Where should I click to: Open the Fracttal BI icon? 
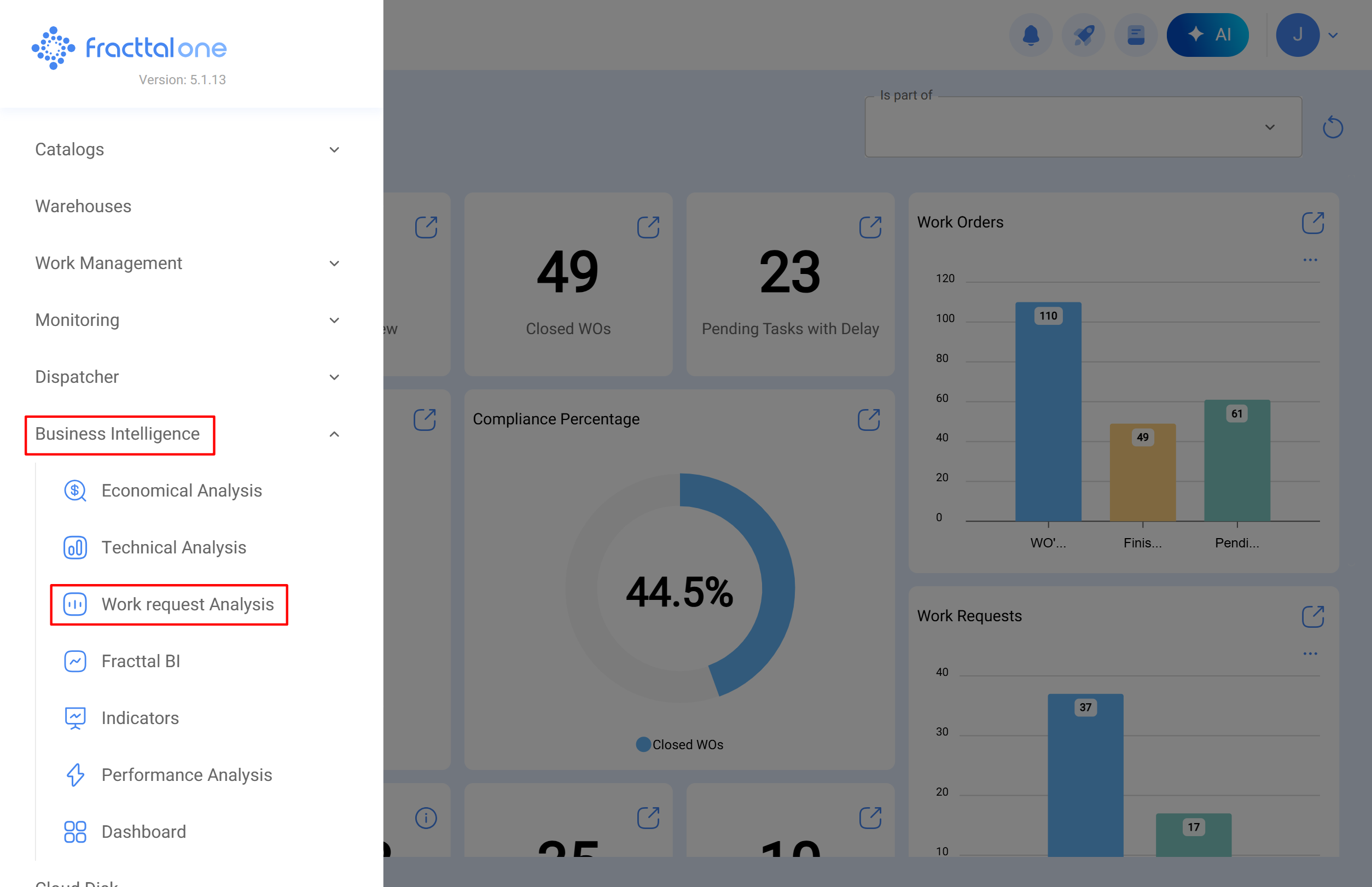click(74, 661)
